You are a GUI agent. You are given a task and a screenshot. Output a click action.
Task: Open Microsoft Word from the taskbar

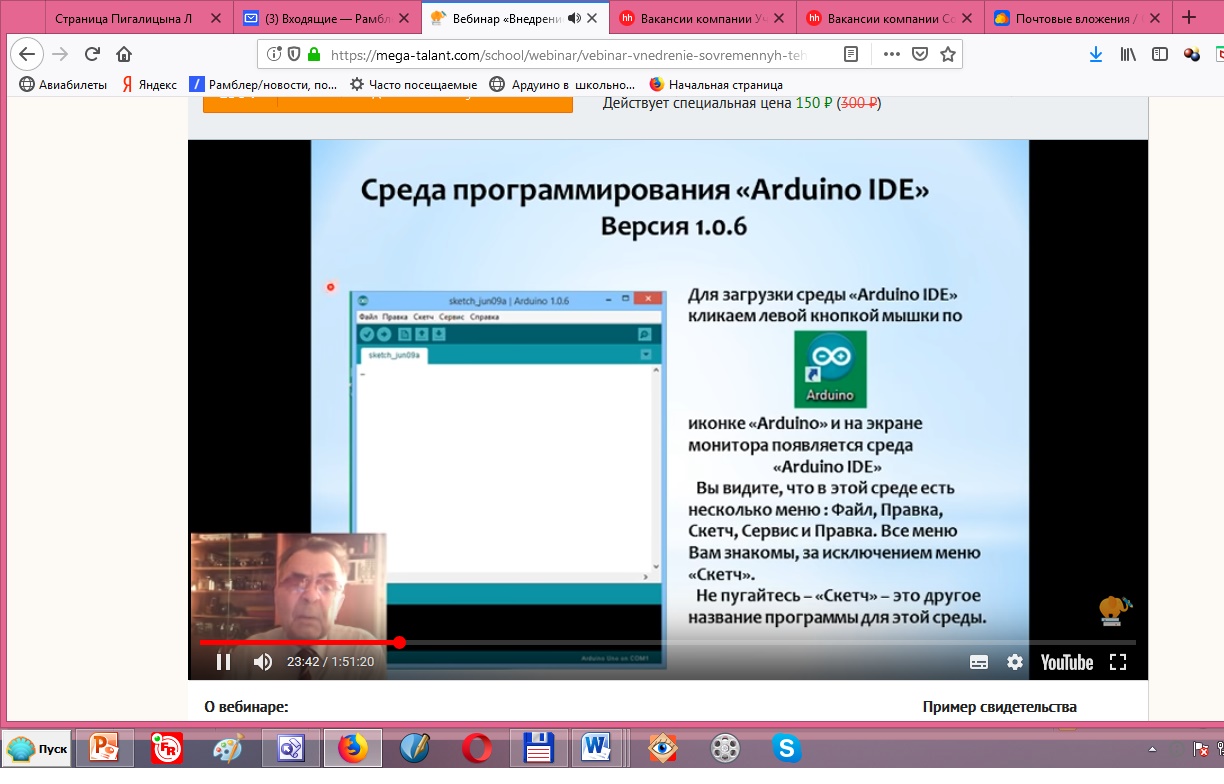[x=598, y=748]
